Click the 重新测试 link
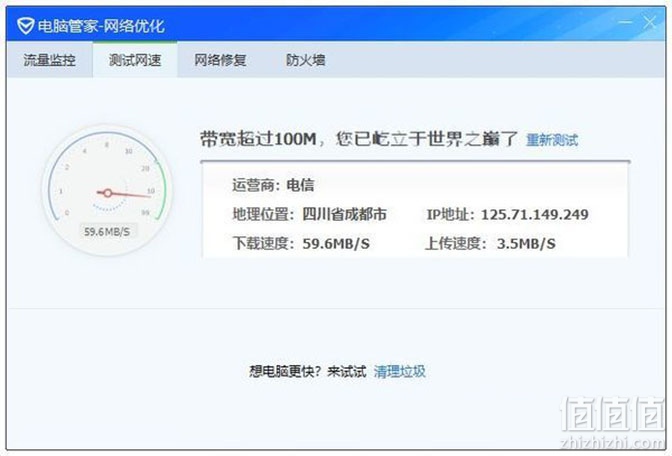The width and height of the screenshot is (672, 456). [552, 140]
